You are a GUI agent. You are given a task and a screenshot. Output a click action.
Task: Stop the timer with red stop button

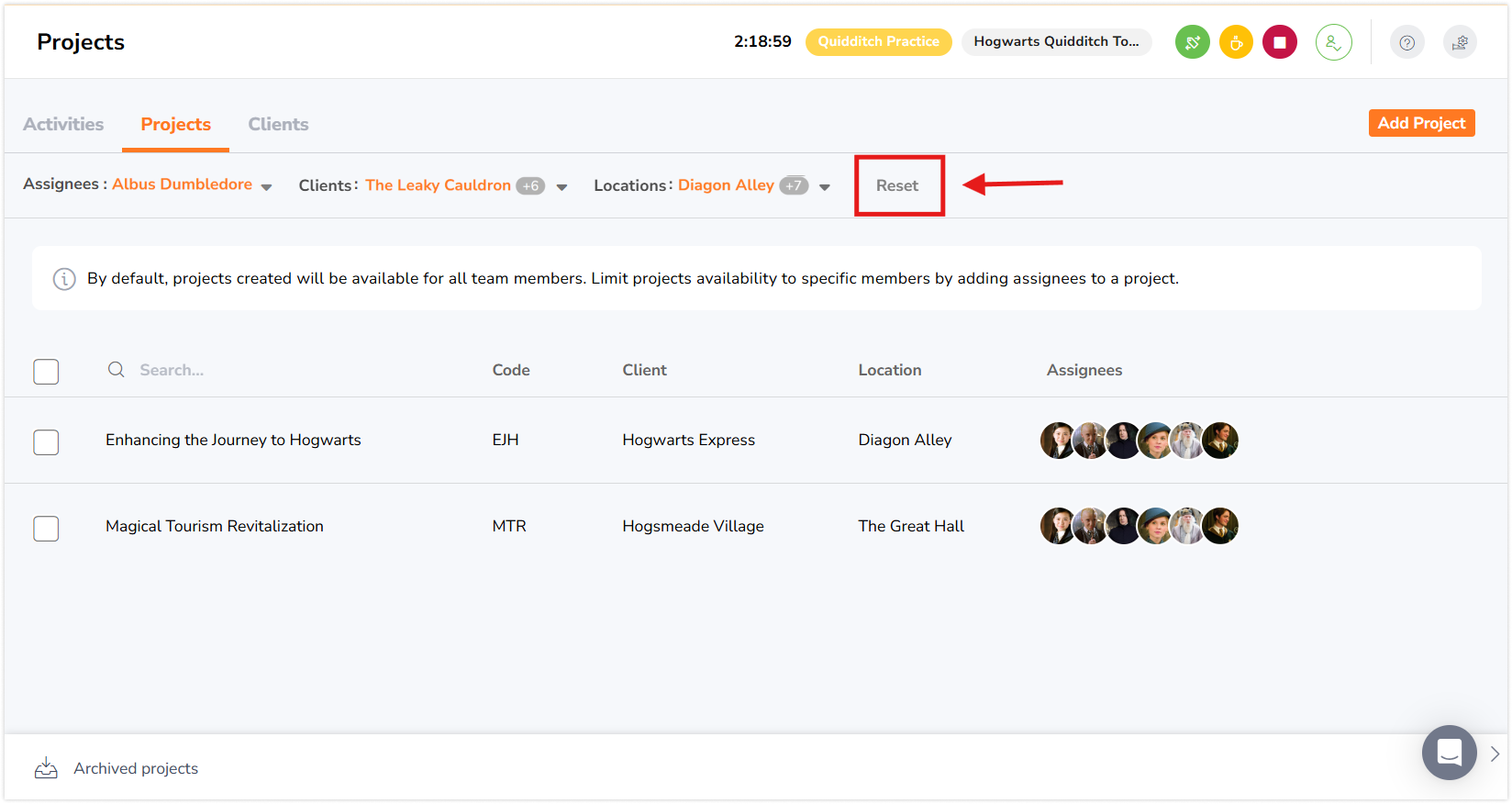pyautogui.click(x=1279, y=42)
